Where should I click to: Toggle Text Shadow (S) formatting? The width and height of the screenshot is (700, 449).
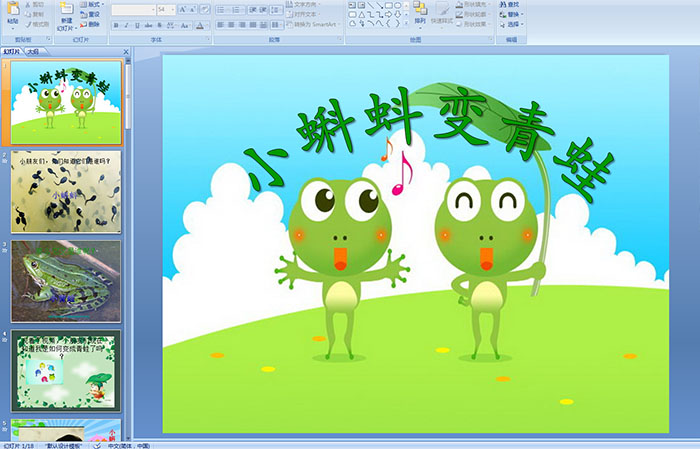tap(160, 25)
